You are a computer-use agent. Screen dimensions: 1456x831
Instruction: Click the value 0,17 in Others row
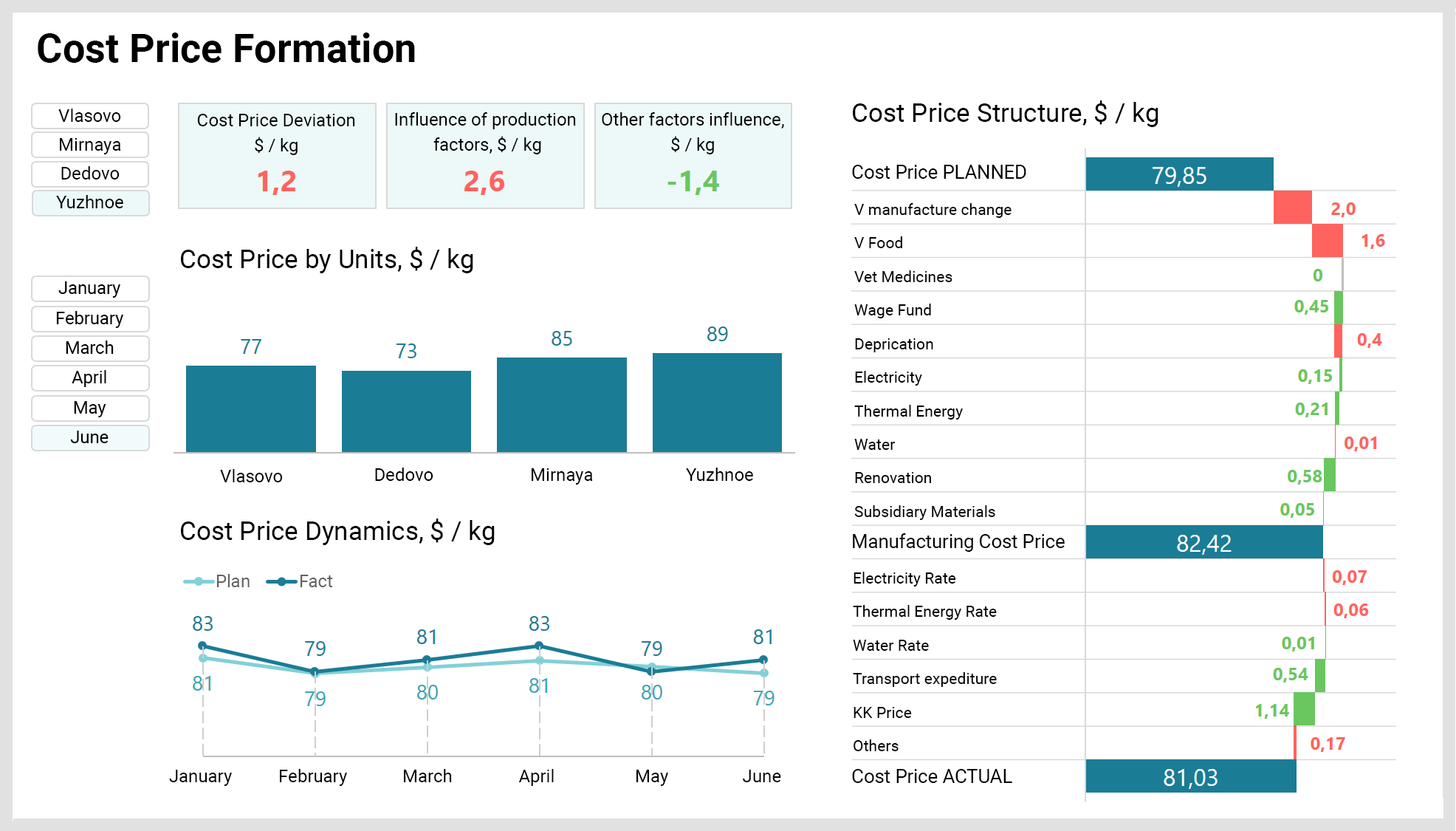[1328, 744]
